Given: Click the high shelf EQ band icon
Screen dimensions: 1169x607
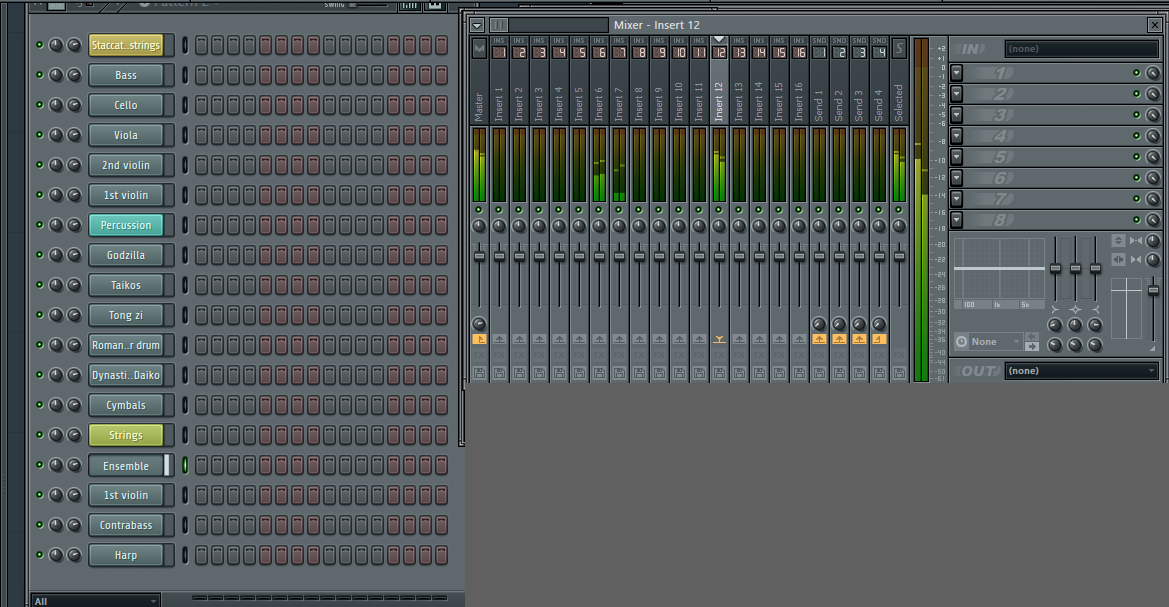Looking at the screenshot, I should pyautogui.click(x=1095, y=309).
